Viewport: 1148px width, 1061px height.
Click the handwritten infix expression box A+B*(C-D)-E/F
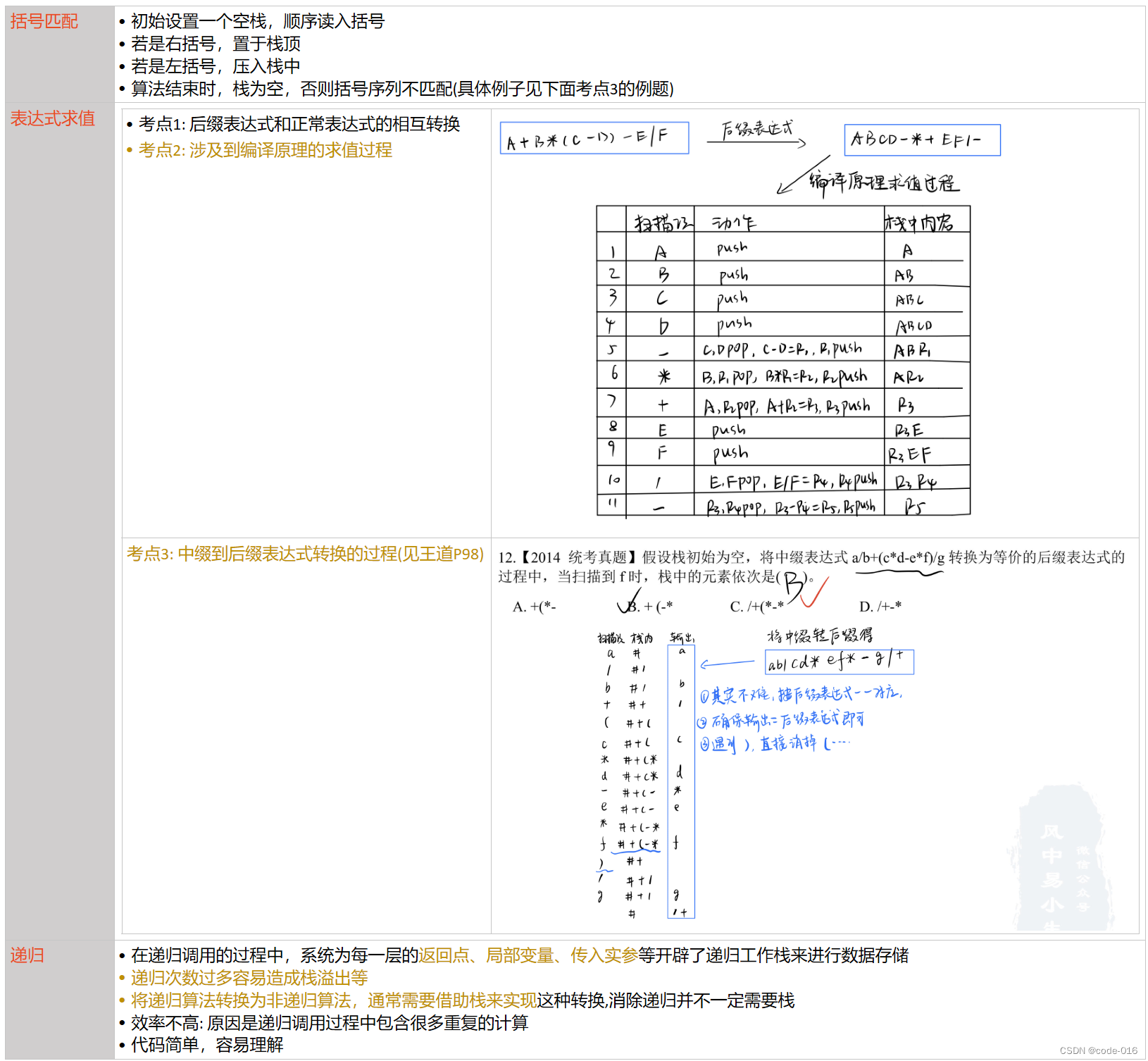click(x=594, y=138)
